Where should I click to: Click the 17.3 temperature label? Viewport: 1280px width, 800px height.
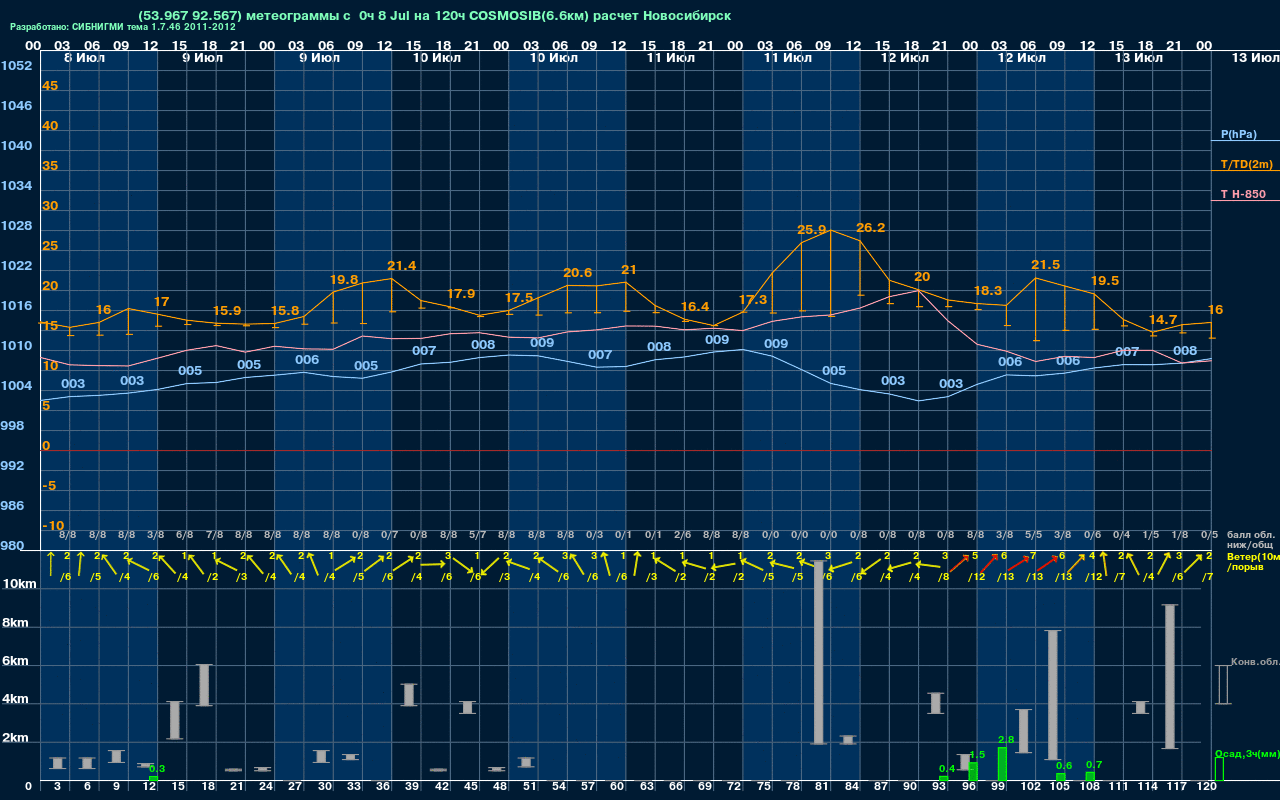pos(753,300)
